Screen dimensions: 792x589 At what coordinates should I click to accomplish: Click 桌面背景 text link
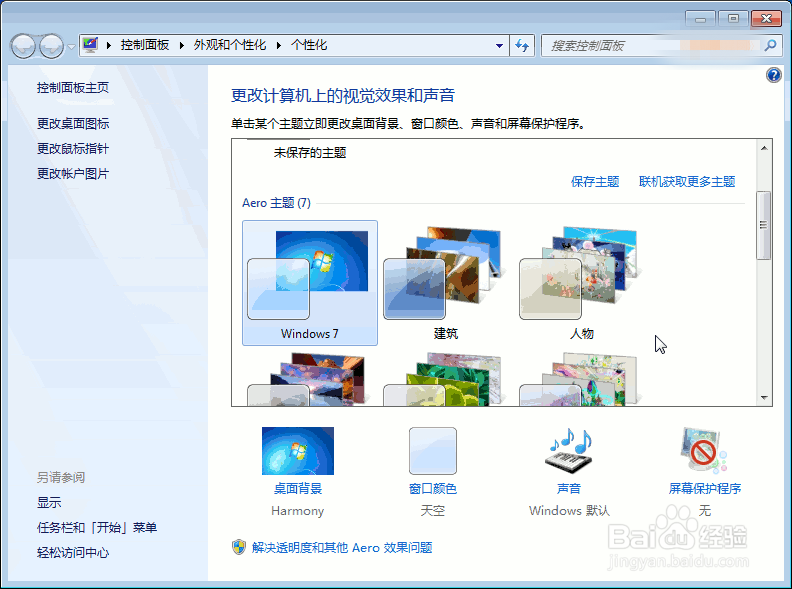point(298,488)
